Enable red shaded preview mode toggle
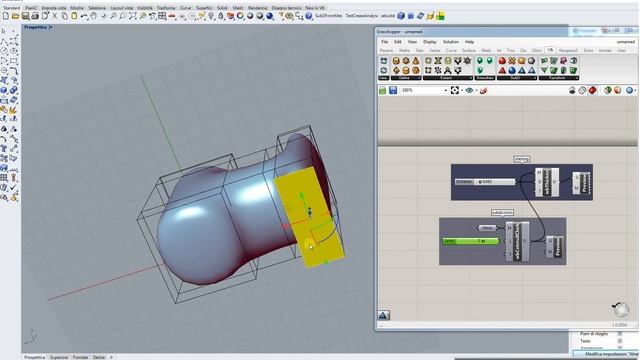640x360 pixels. click(592, 90)
